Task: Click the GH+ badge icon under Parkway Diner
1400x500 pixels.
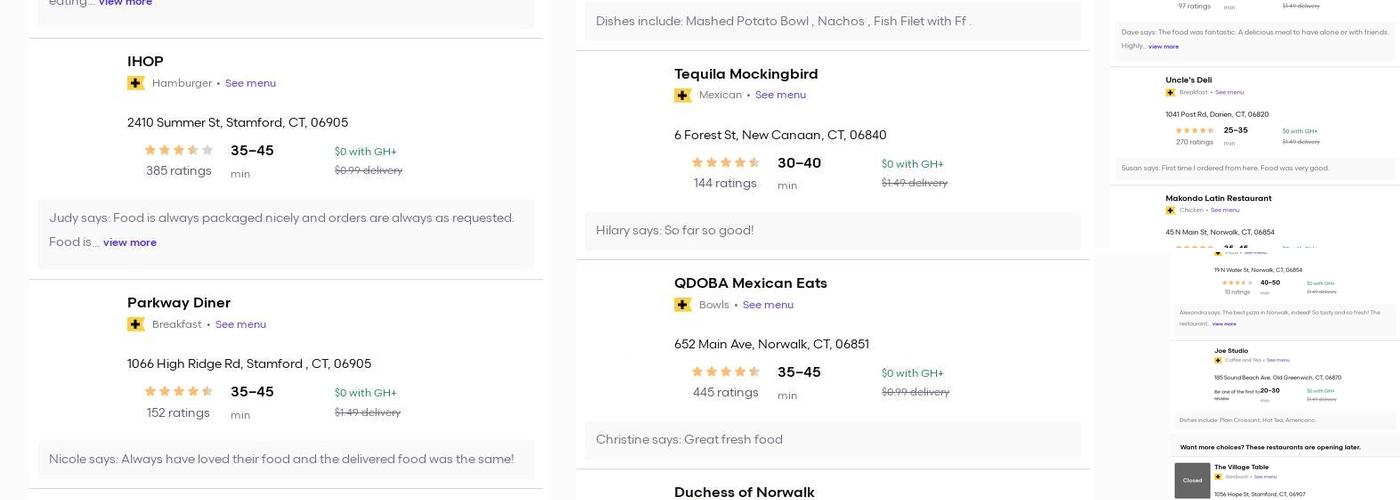Action: (136, 324)
